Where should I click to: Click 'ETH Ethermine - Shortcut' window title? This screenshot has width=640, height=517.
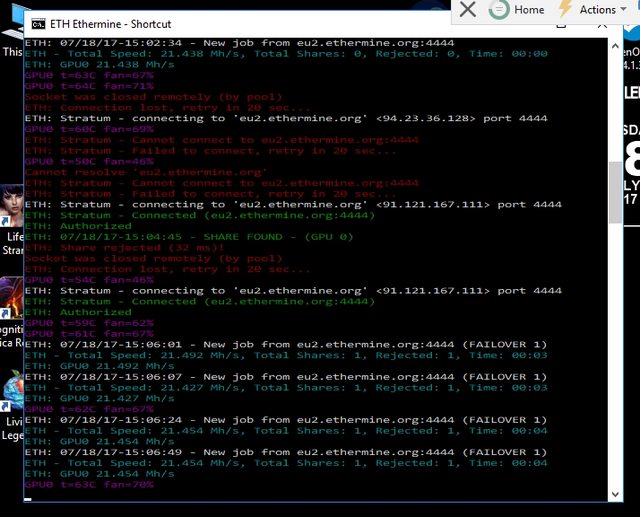(x=111, y=24)
